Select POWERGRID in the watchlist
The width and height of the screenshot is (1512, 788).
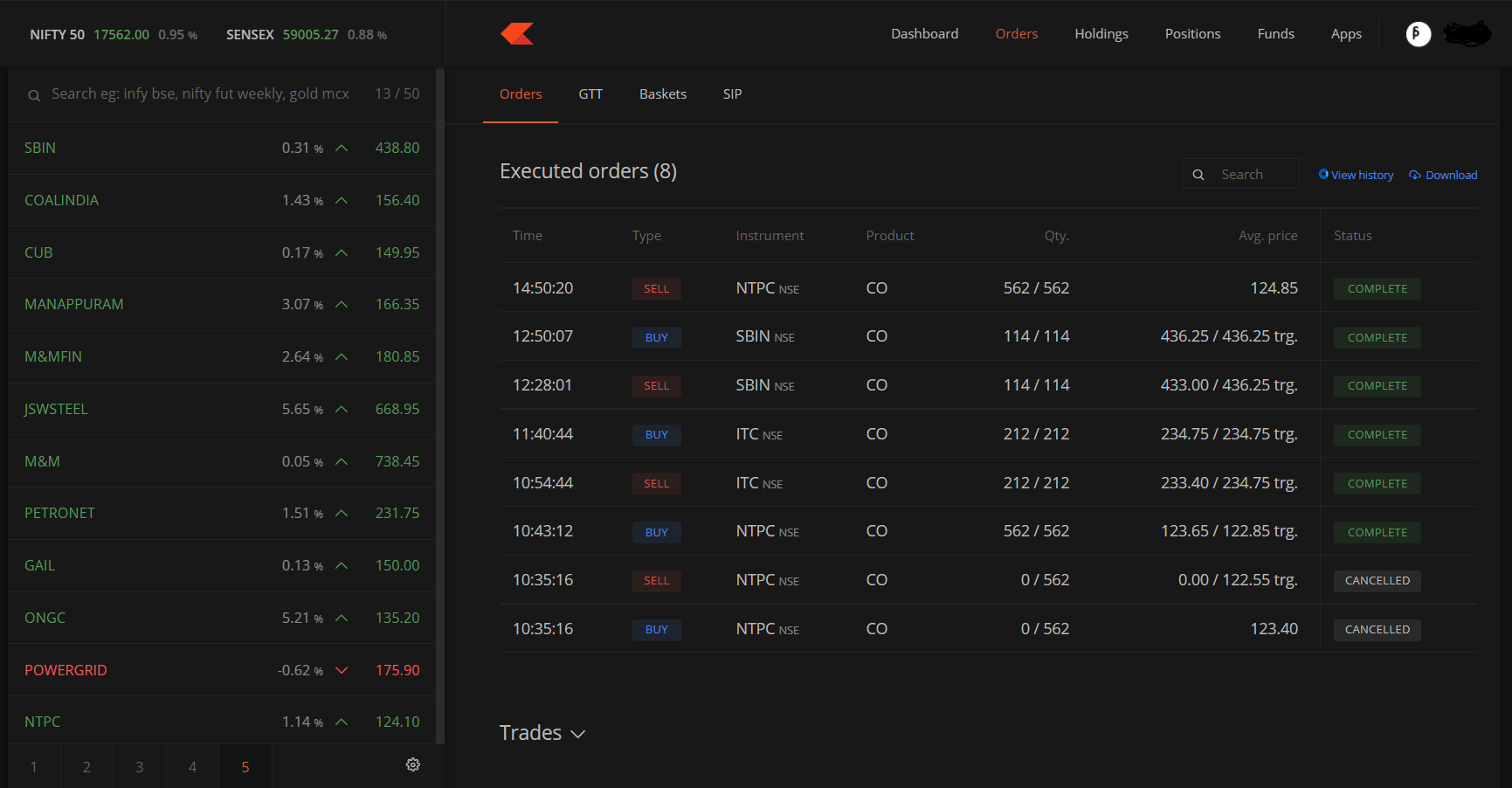point(222,671)
